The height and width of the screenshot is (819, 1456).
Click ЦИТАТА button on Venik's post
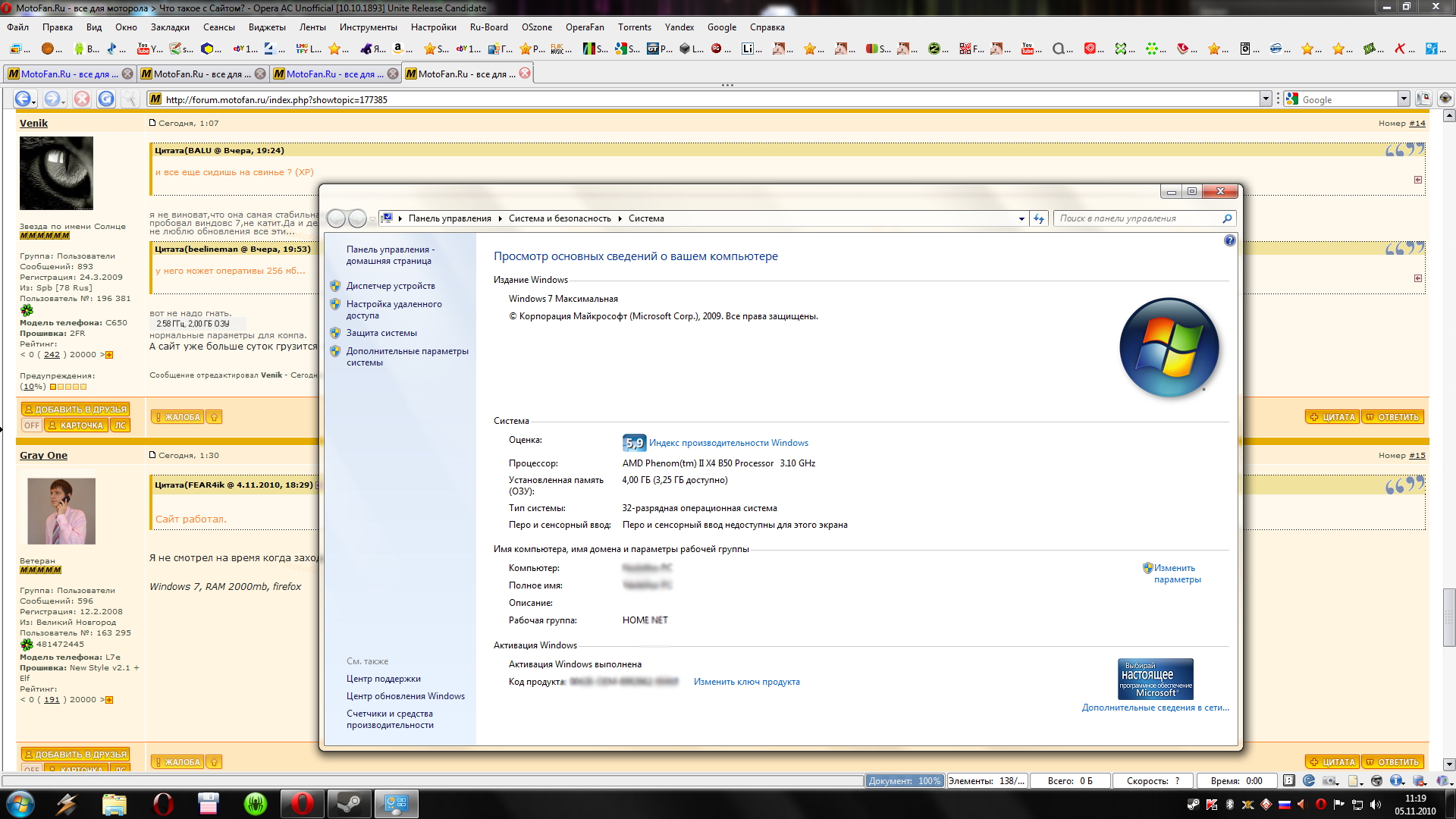click(1332, 417)
